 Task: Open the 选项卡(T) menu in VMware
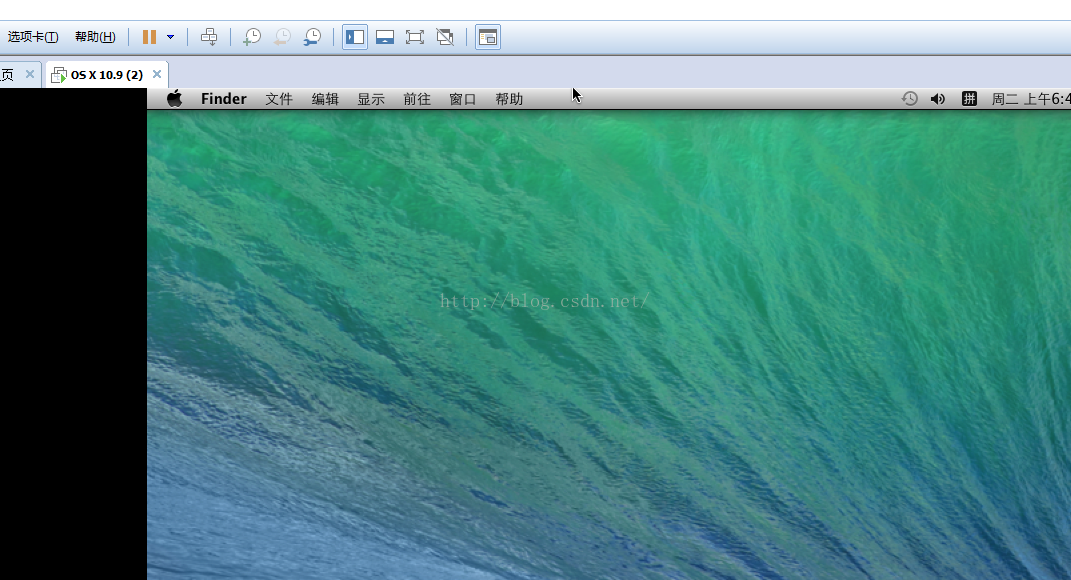[33, 37]
